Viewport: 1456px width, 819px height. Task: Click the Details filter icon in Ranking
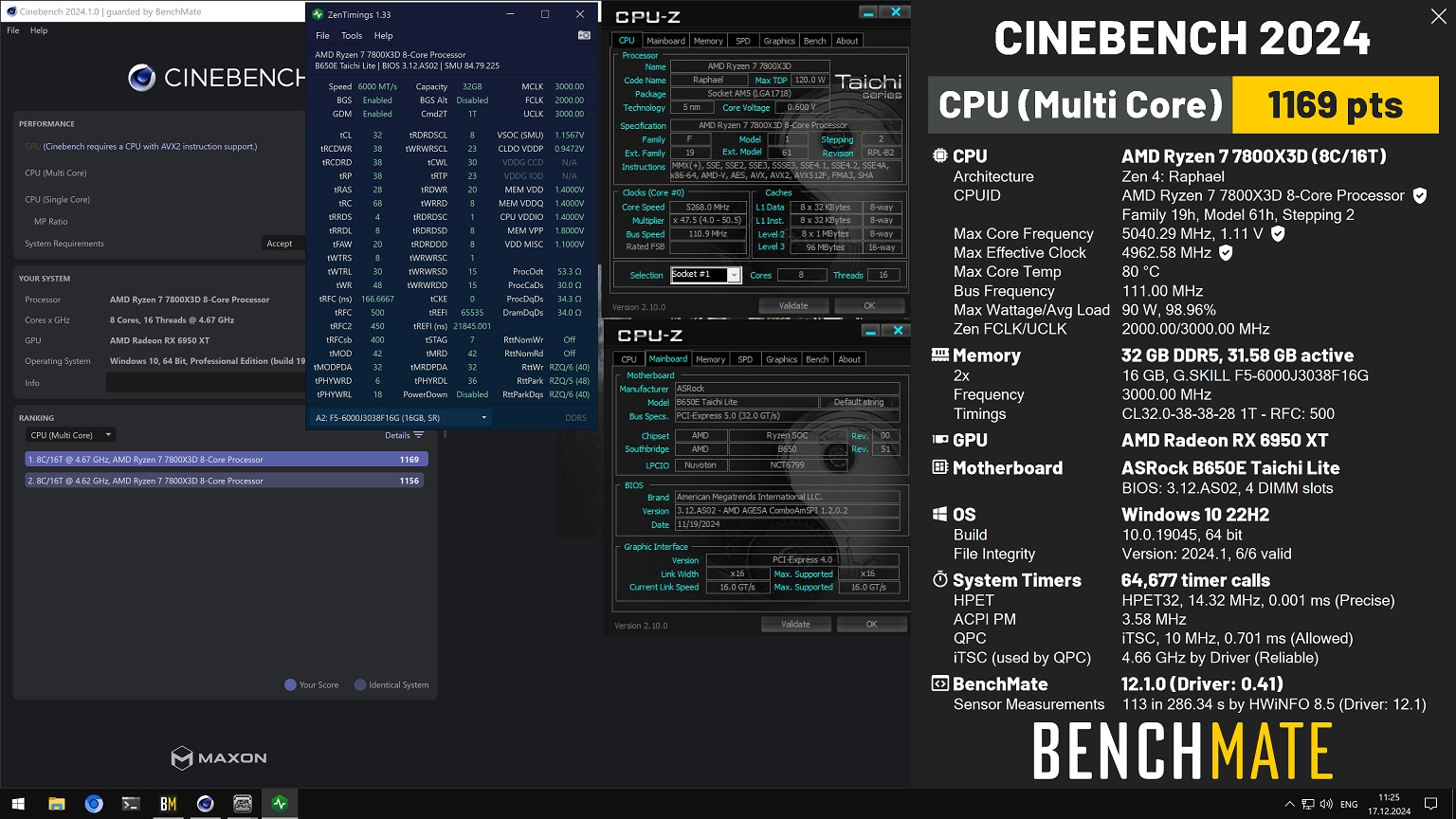coord(419,435)
